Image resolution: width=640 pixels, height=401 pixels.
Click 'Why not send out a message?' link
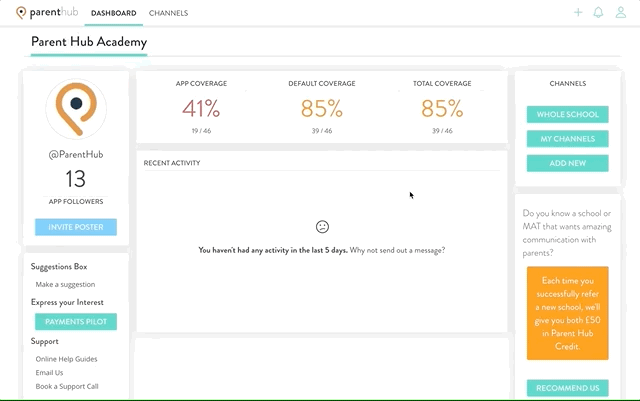click(x=397, y=250)
